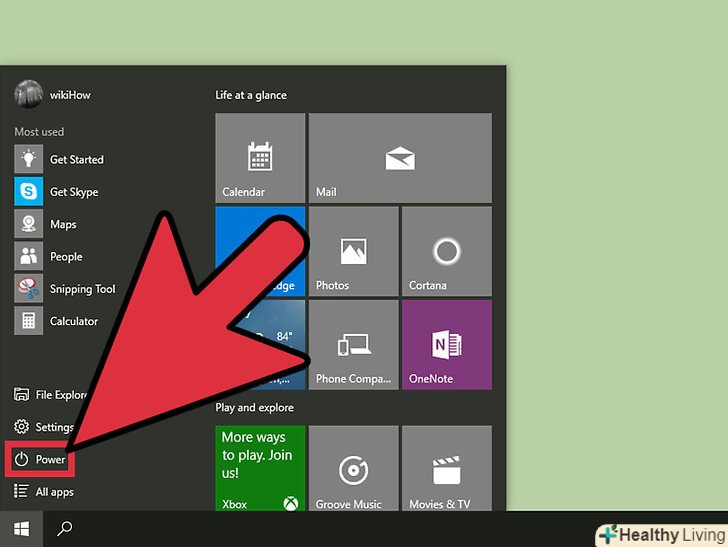
Task: Open the Calendar tile
Action: tap(260, 158)
